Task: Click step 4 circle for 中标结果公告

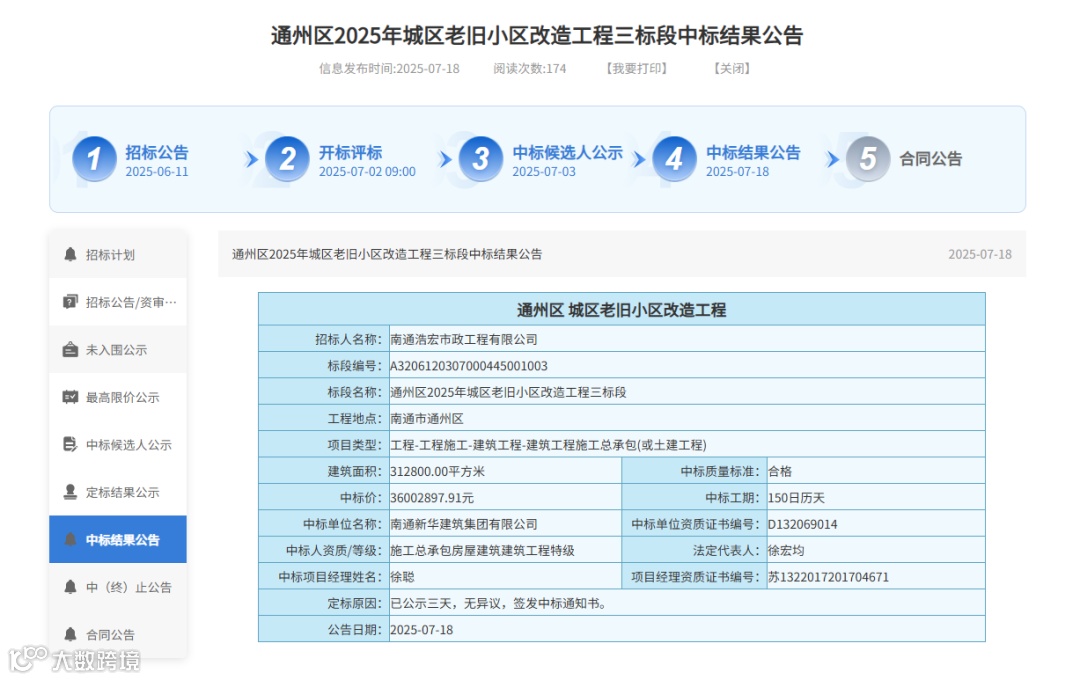Action: (674, 159)
